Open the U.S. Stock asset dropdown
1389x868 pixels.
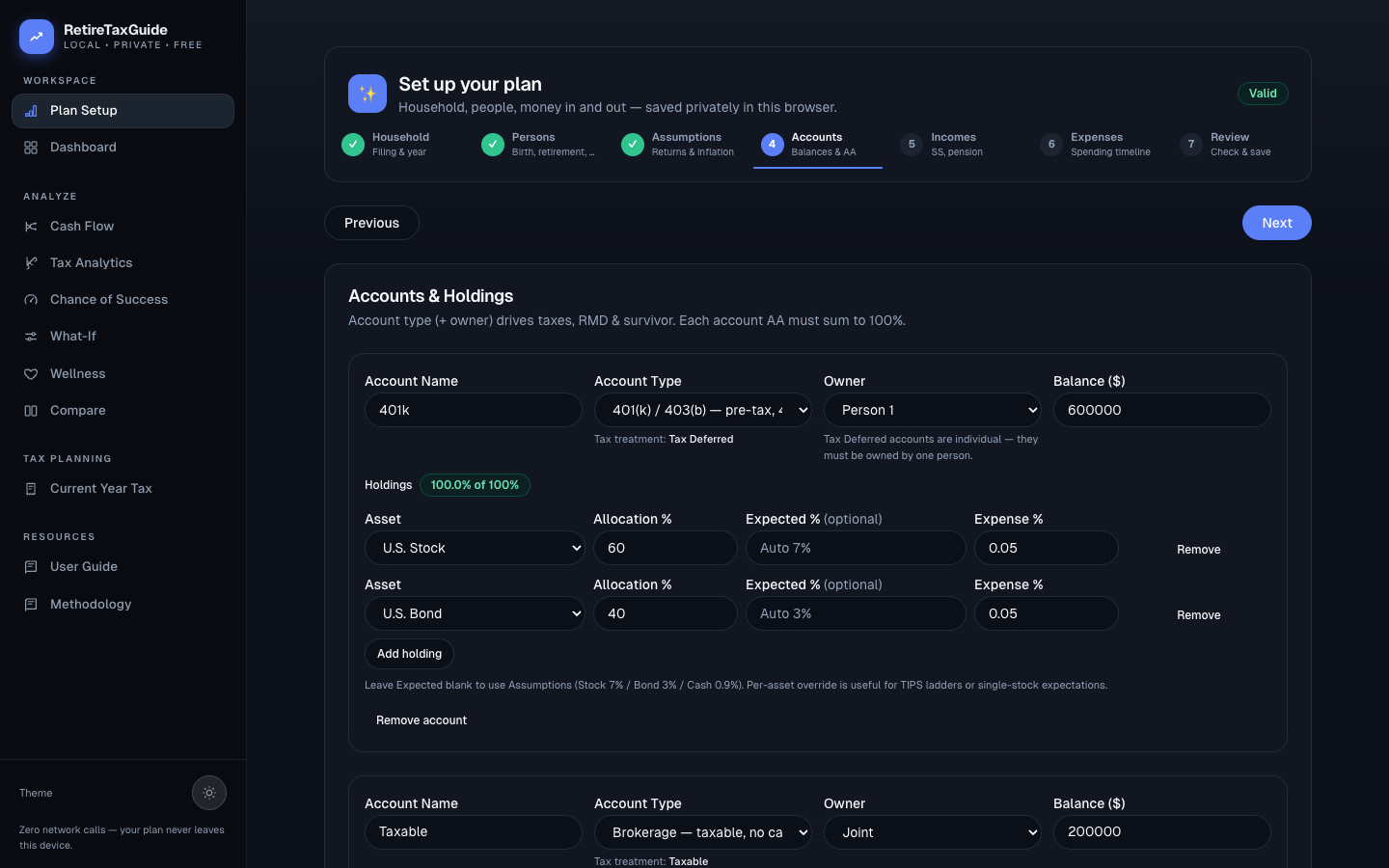475,548
